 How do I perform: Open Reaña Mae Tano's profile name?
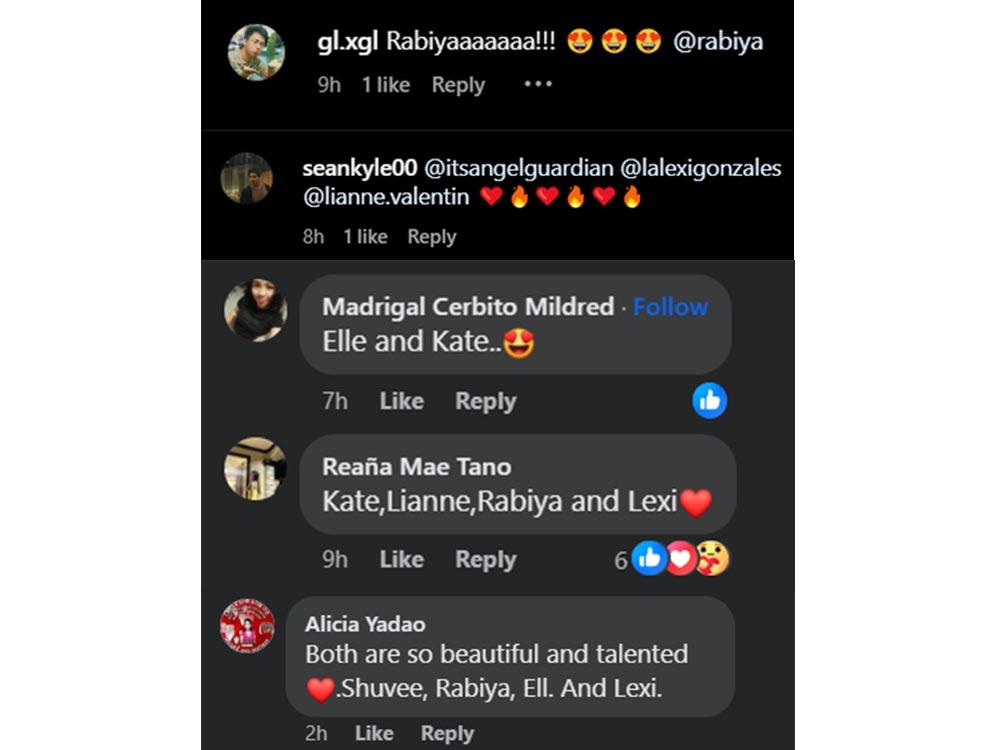pyautogui.click(x=416, y=467)
